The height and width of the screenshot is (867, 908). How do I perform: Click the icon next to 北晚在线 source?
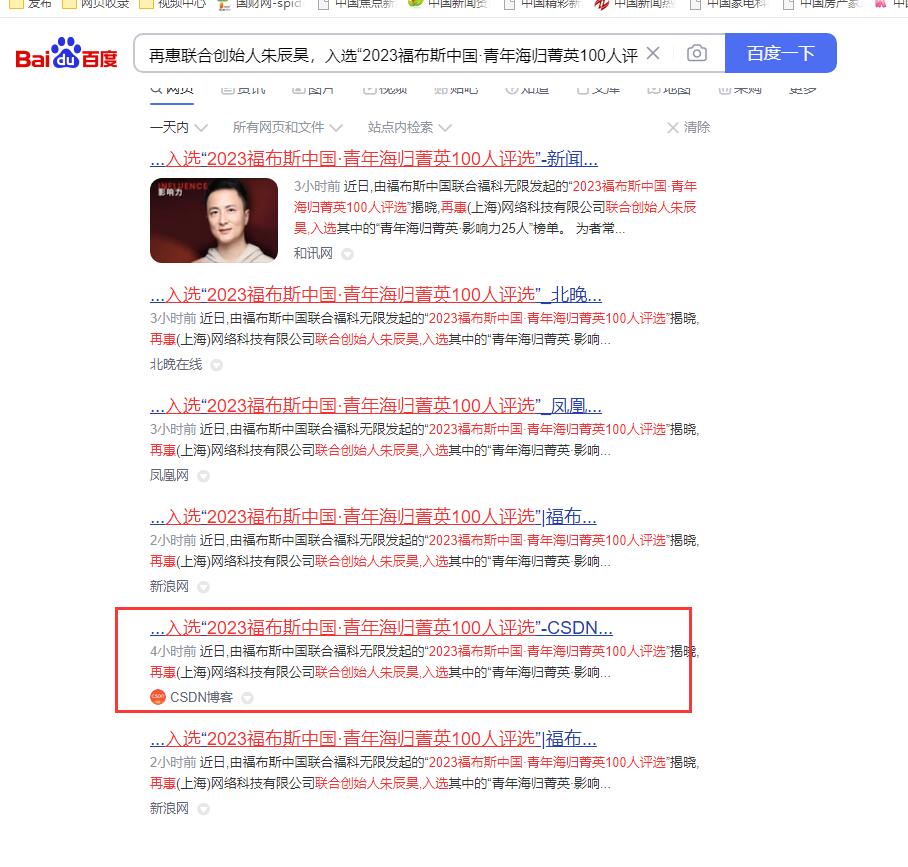pyautogui.click(x=217, y=365)
